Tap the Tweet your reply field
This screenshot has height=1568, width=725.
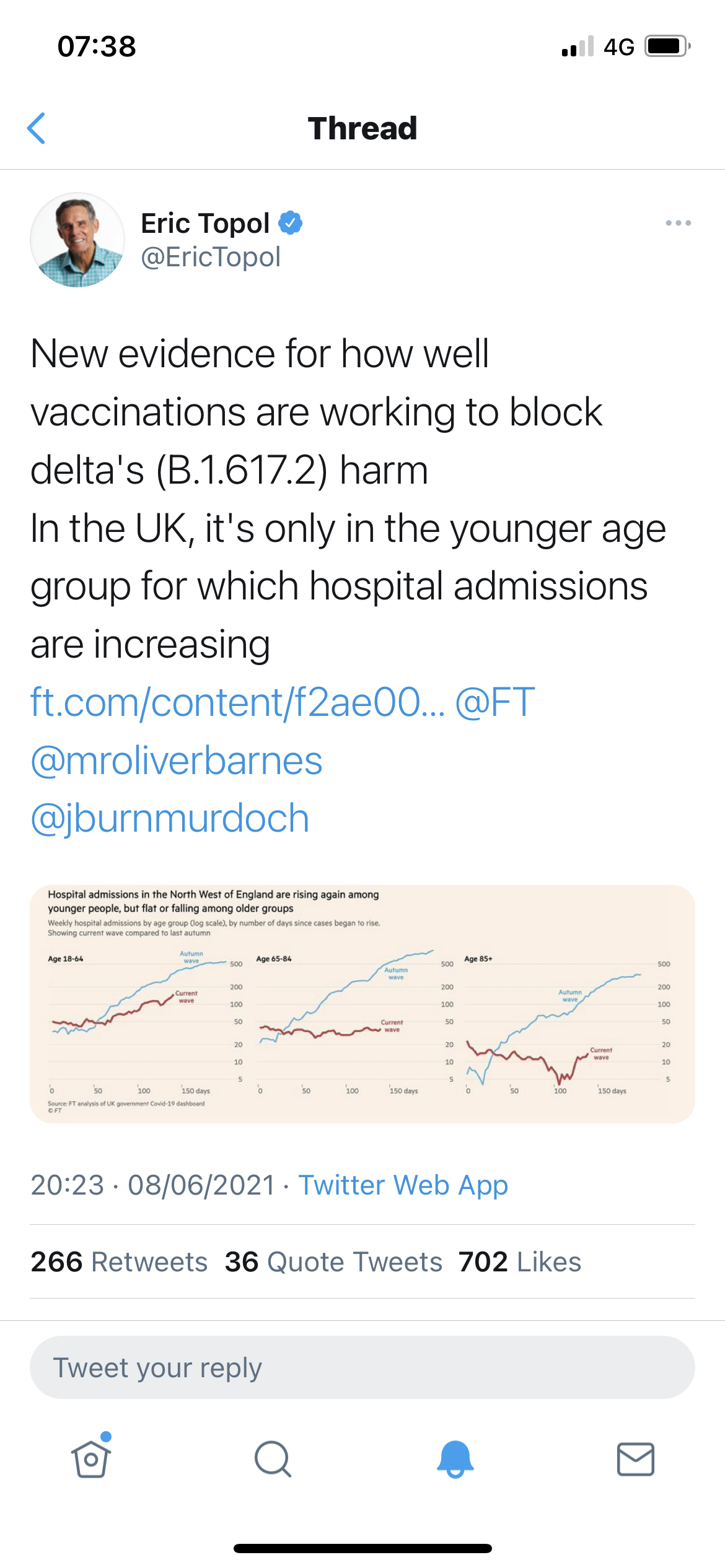tap(362, 1367)
